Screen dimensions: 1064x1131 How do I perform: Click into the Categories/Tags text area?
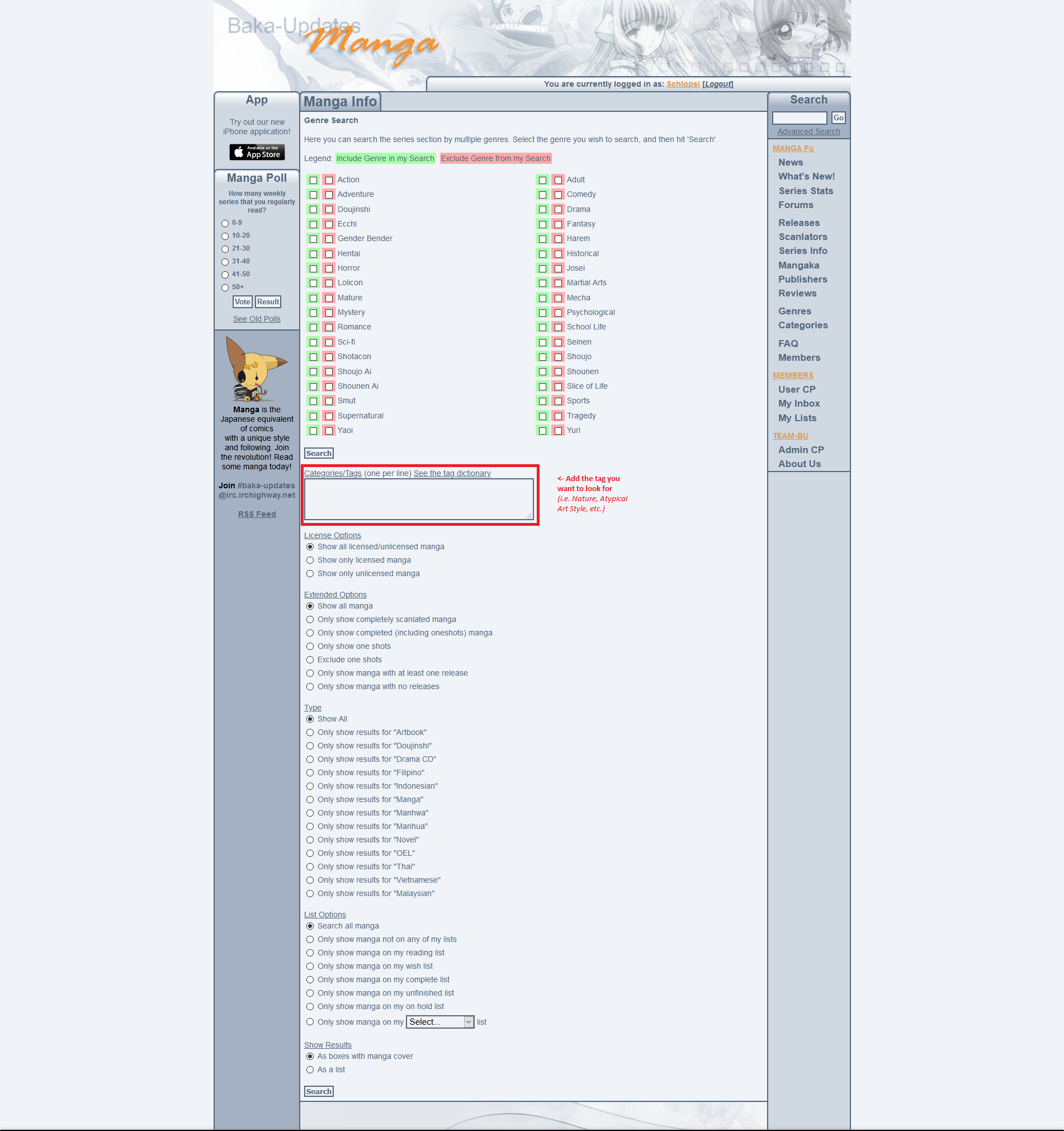pos(419,499)
